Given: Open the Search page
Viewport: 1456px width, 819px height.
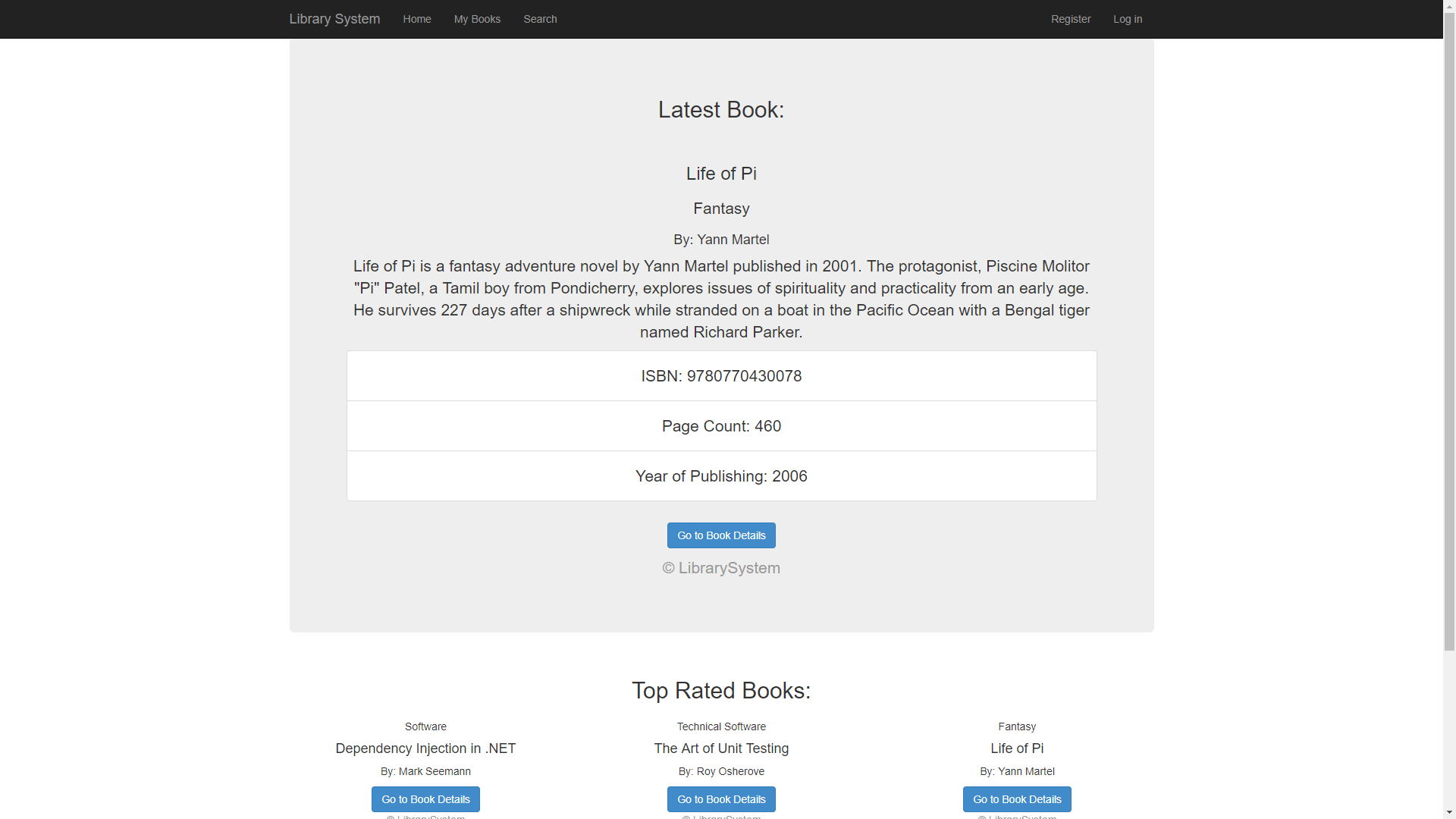Looking at the screenshot, I should click(540, 19).
